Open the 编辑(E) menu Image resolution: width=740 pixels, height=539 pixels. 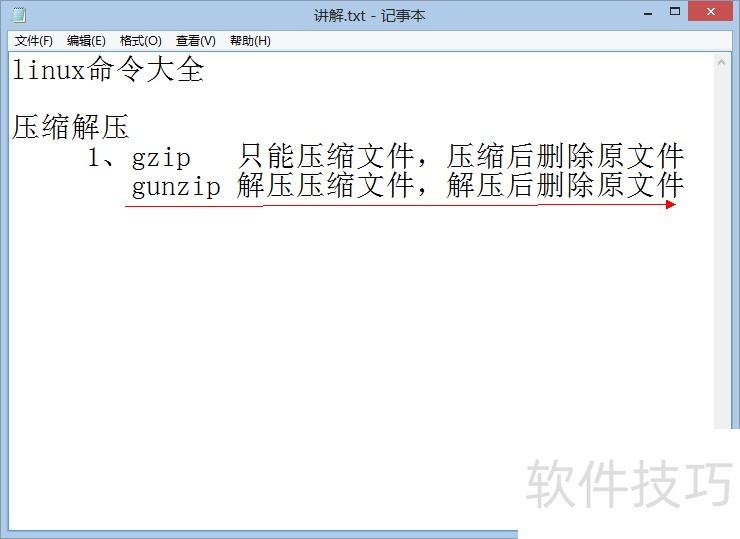[x=86, y=41]
